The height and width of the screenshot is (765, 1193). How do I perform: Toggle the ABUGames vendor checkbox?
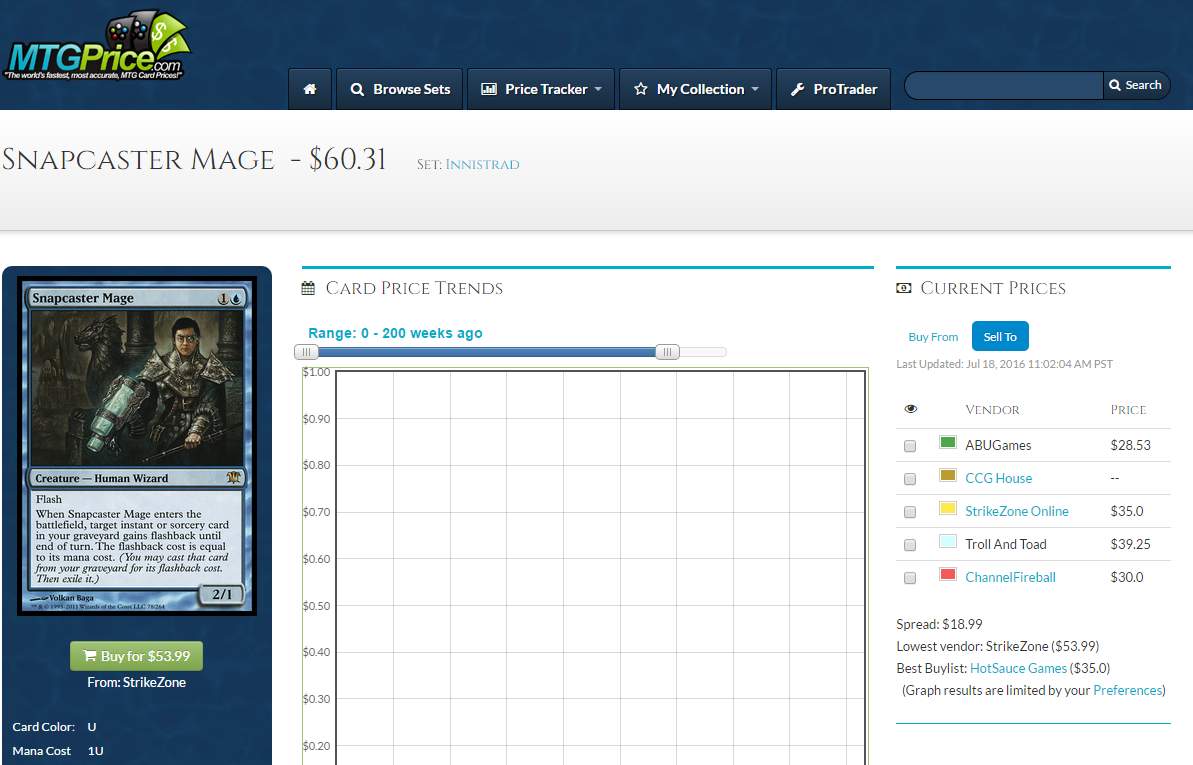click(910, 446)
